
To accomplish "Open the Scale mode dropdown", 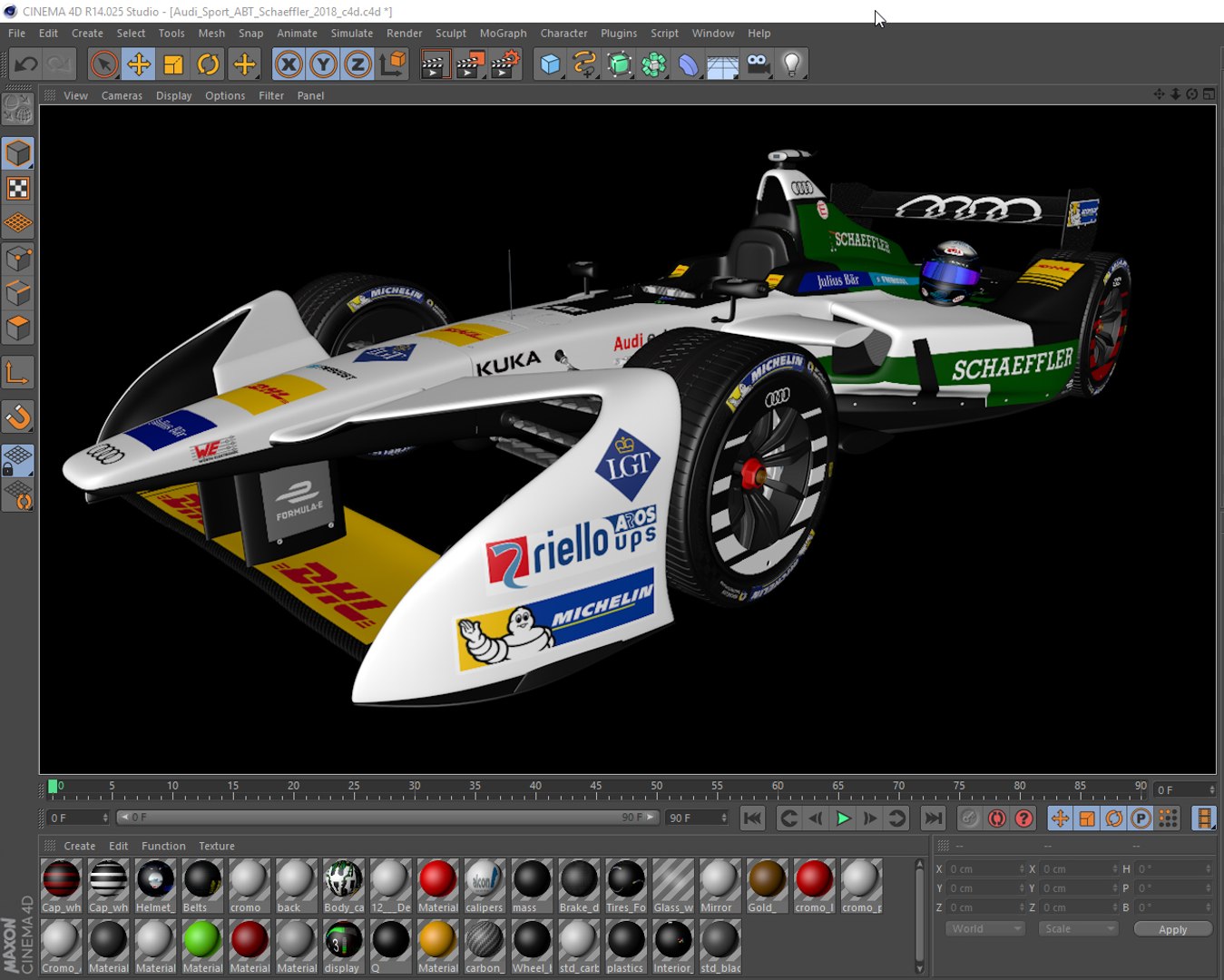I will coord(1078,929).
